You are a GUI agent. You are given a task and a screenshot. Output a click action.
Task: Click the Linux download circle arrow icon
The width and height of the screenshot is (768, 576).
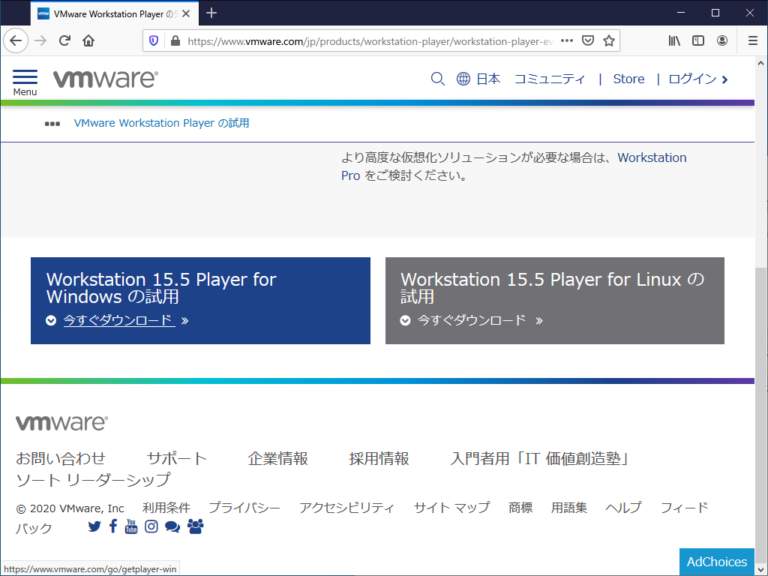tap(405, 321)
